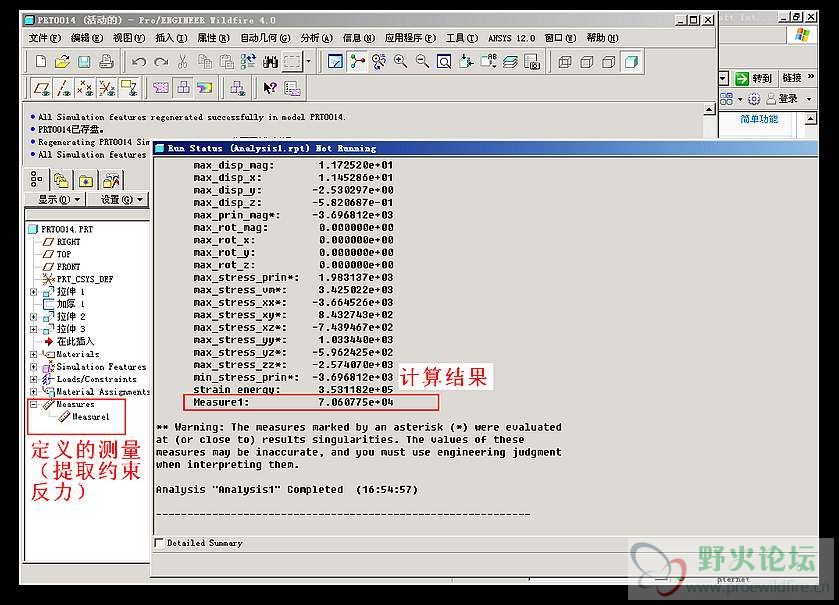Click the Reorient view icon
This screenshot has height=605, width=839.
[466, 62]
